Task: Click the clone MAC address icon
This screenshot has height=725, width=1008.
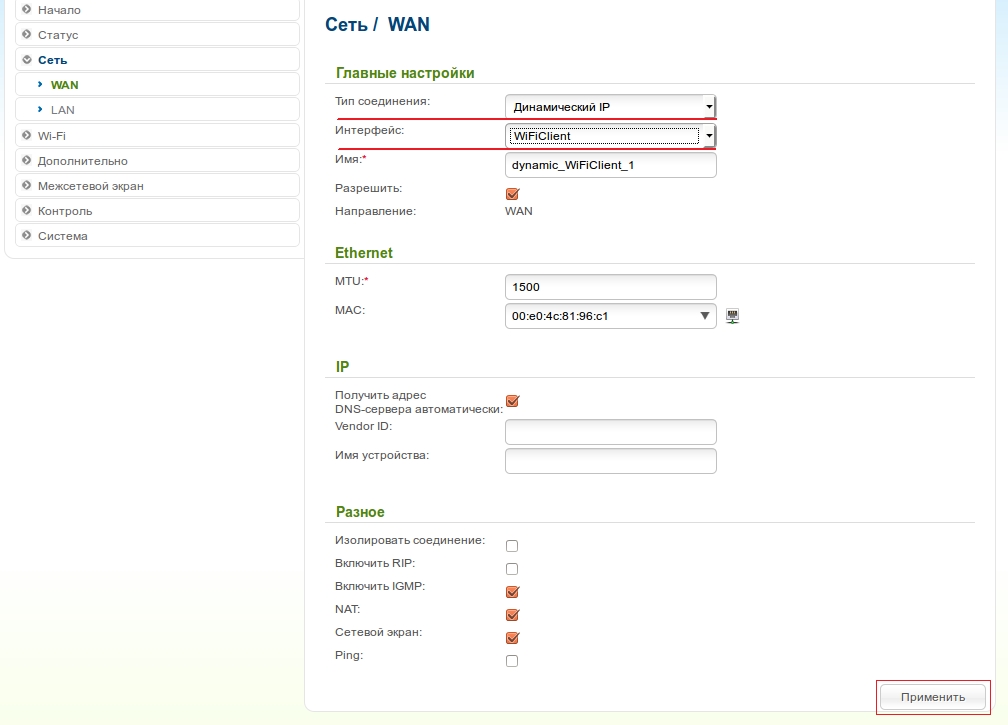Action: (x=732, y=316)
